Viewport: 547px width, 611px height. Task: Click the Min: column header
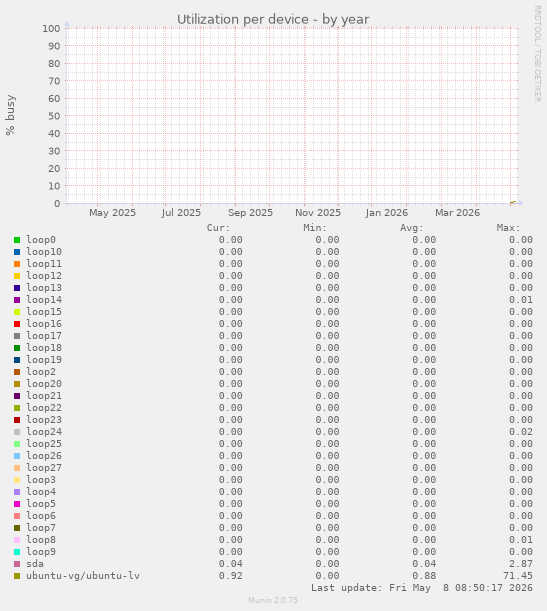[x=315, y=228]
